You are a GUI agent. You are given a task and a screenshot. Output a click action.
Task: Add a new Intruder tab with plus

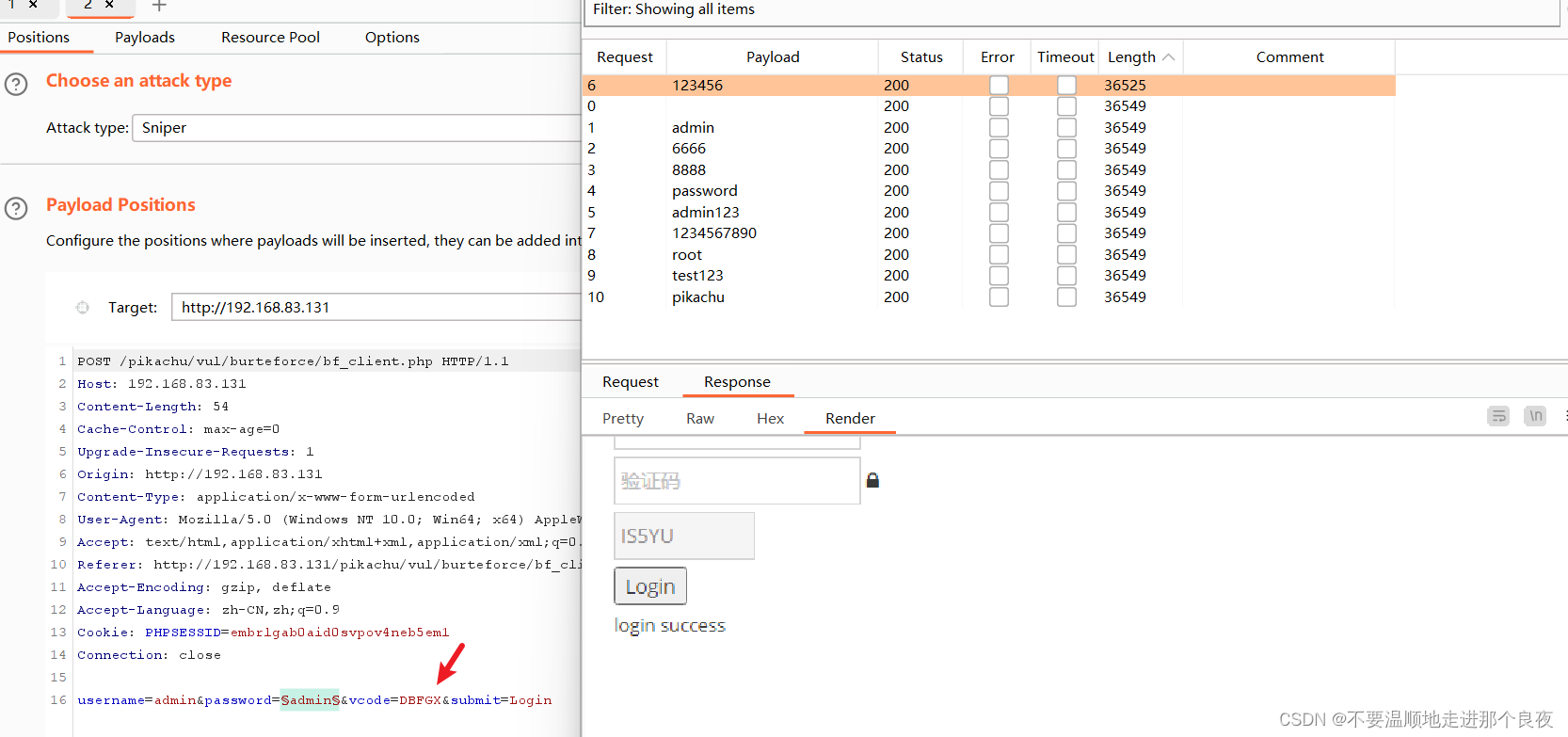[x=159, y=6]
